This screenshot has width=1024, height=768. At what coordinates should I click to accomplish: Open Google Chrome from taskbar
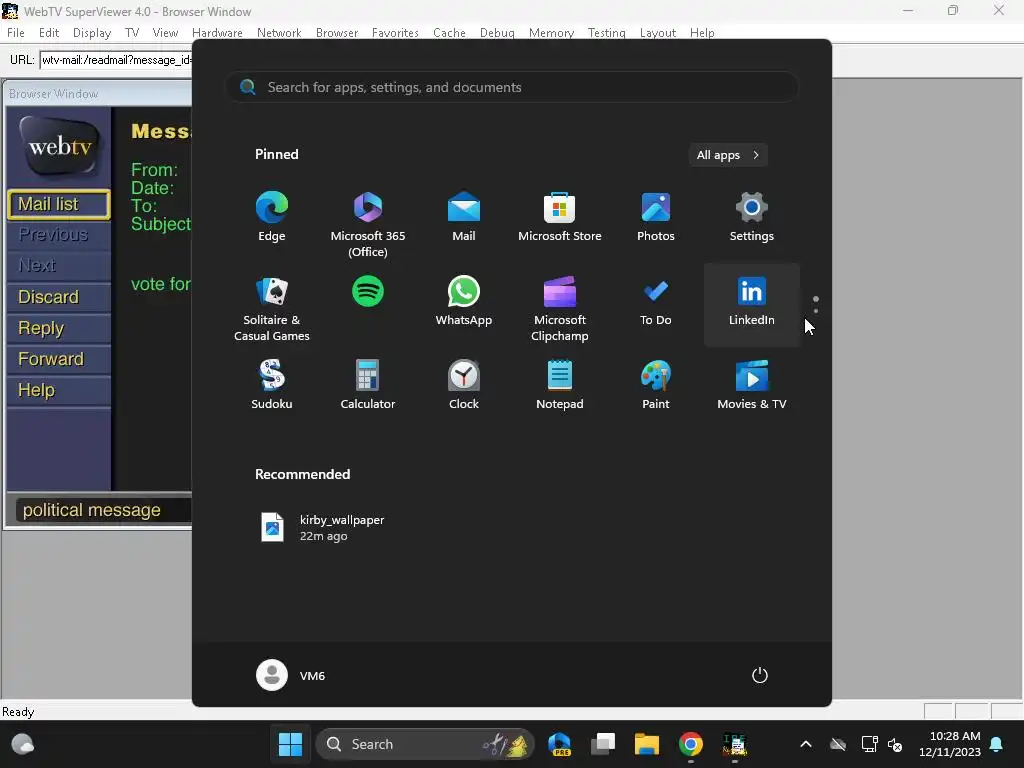(x=690, y=744)
